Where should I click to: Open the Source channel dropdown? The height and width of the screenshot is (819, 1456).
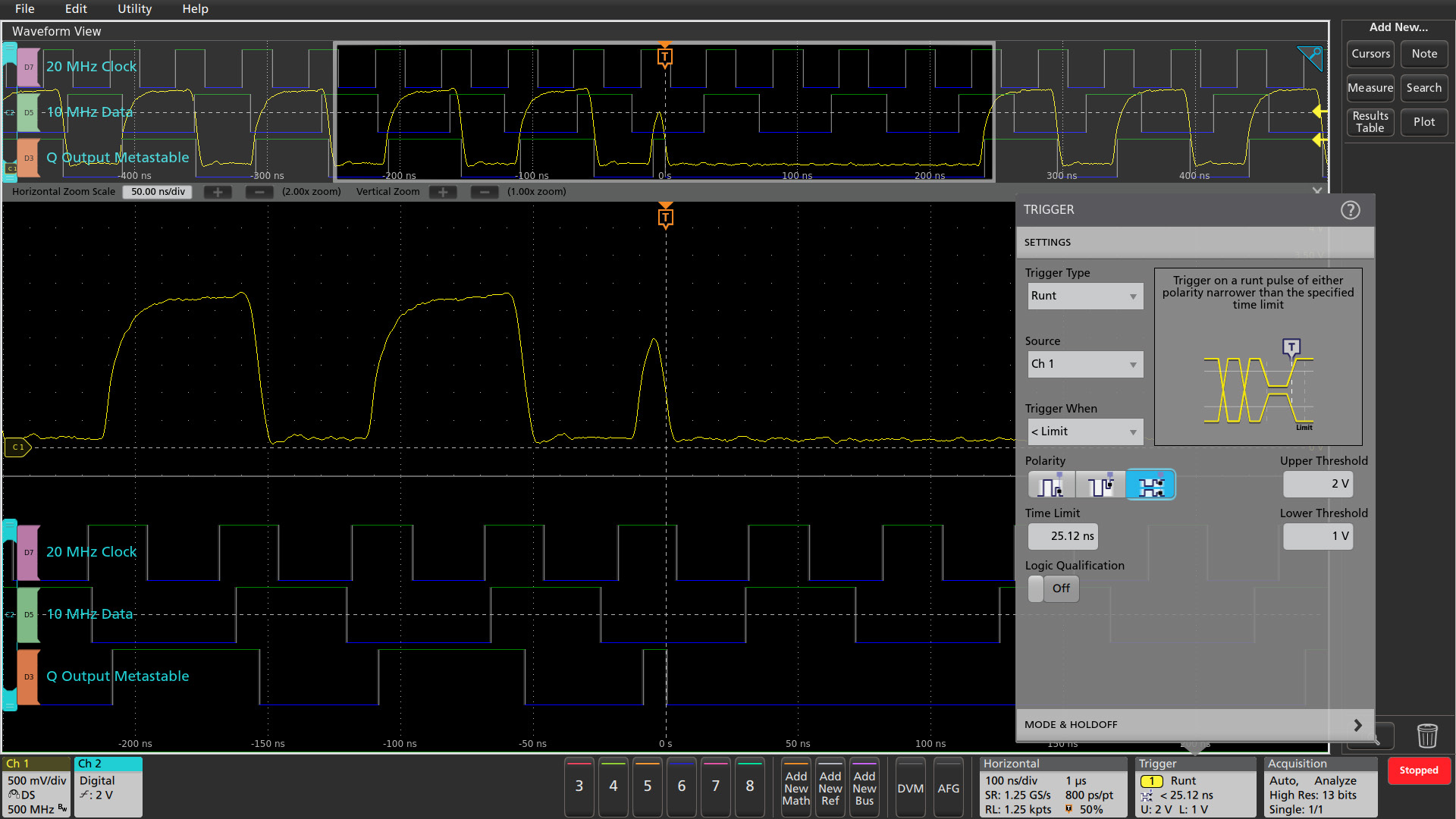[1084, 363]
